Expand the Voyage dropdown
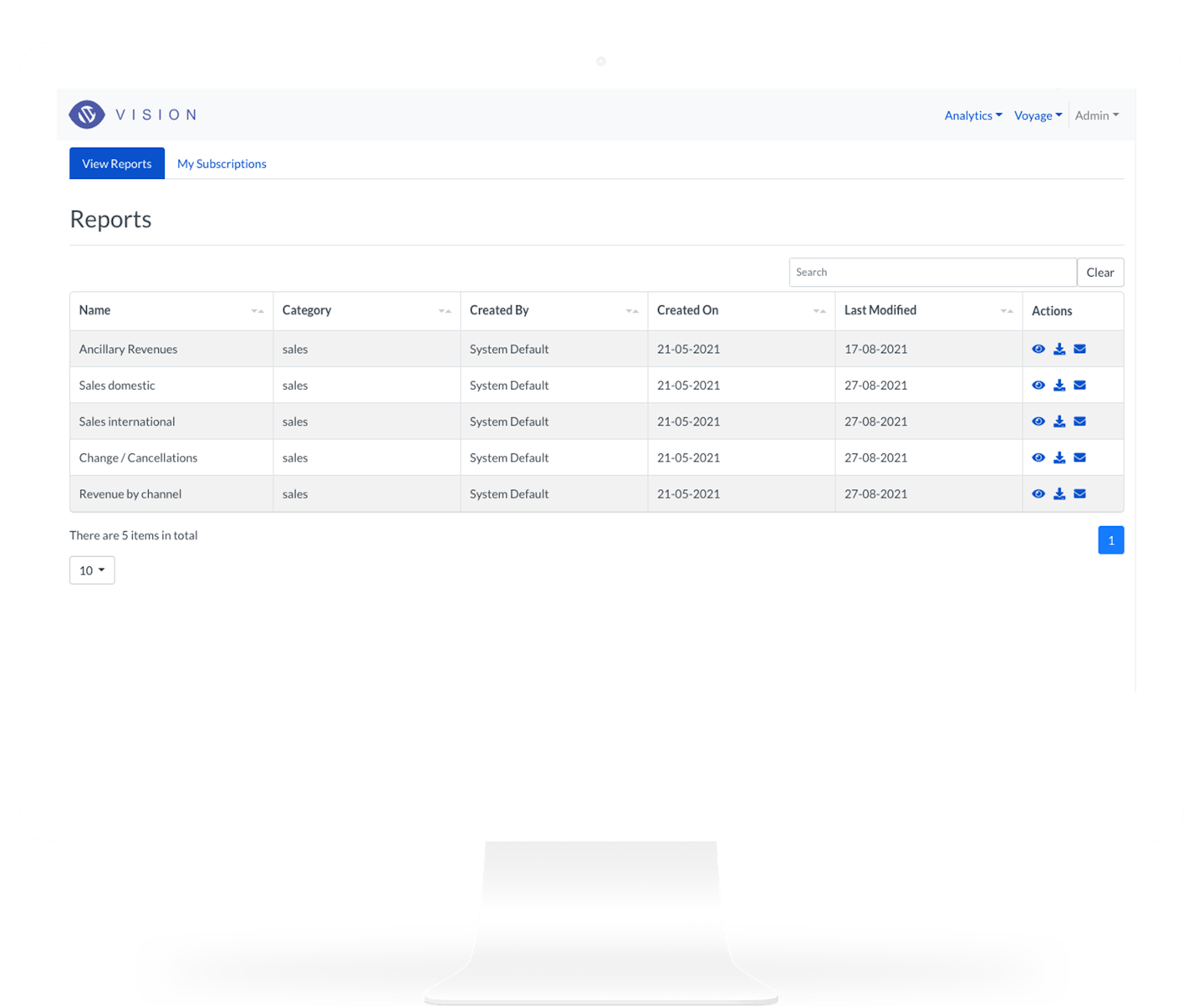This screenshot has width=1204, height=1006. click(x=1038, y=115)
